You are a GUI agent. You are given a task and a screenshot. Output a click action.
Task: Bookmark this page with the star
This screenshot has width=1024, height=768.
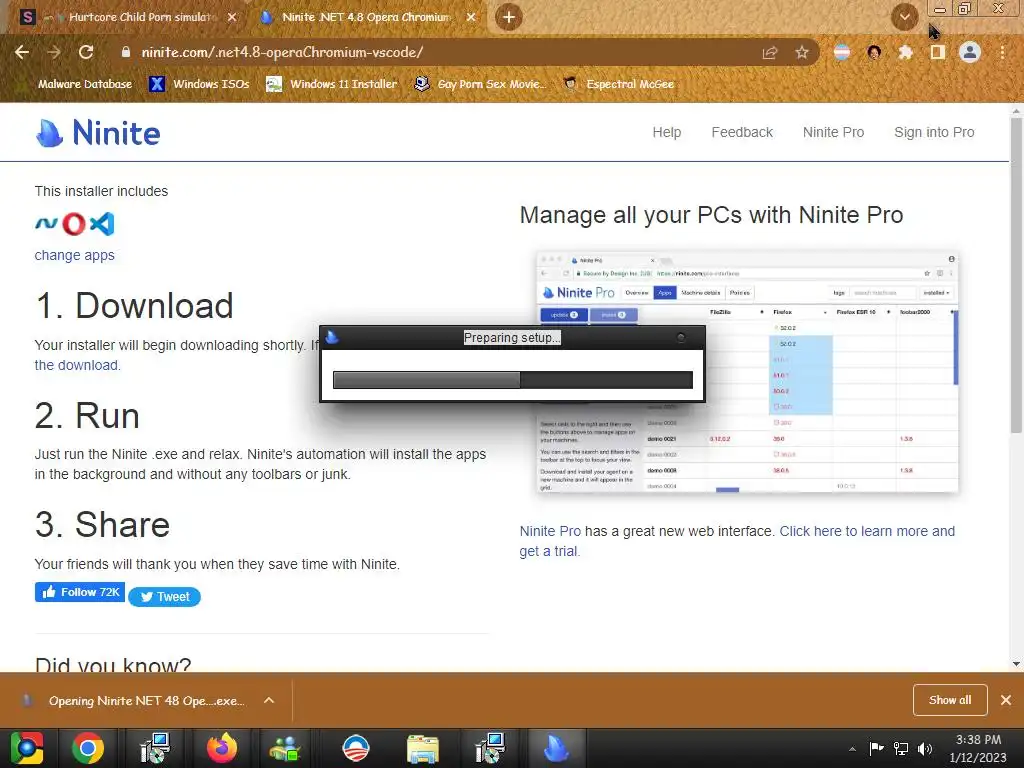click(x=802, y=52)
